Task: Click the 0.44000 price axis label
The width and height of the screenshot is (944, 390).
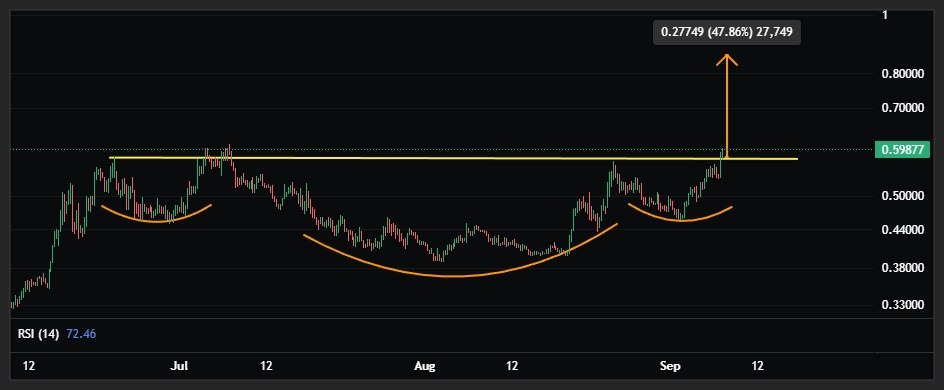Action: point(901,229)
